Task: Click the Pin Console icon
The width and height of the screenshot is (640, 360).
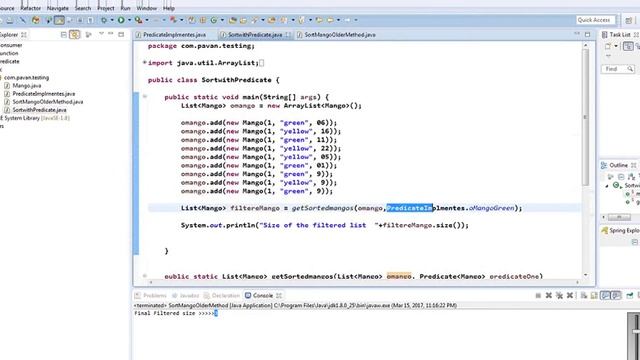Action: tap(630, 295)
